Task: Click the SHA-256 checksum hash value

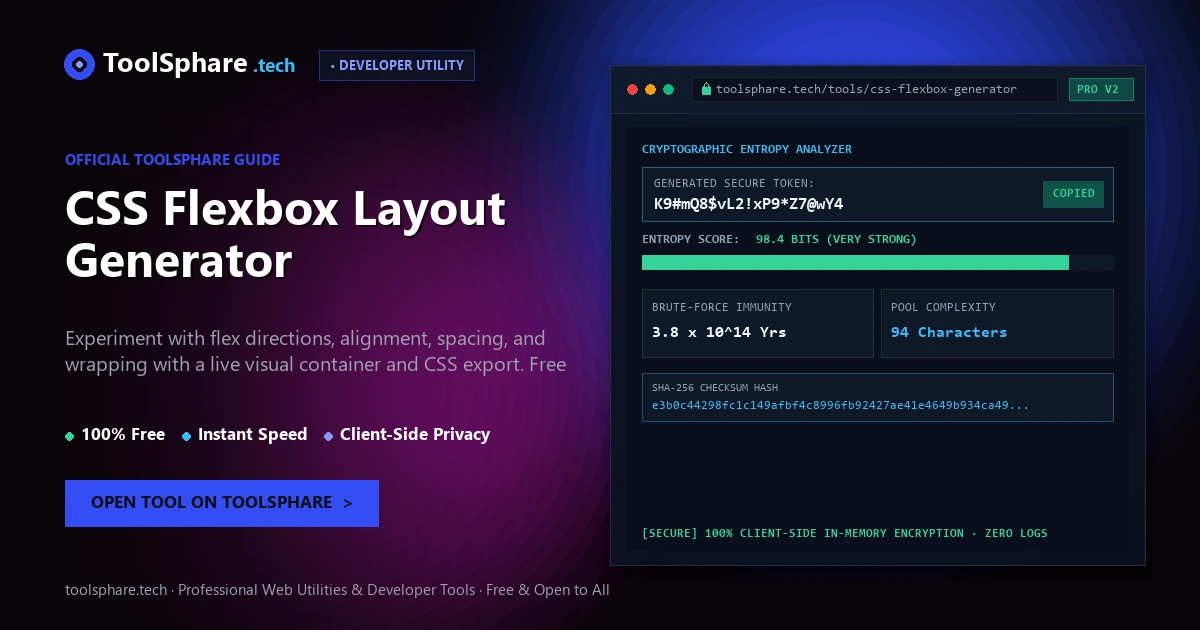Action: coord(840,405)
